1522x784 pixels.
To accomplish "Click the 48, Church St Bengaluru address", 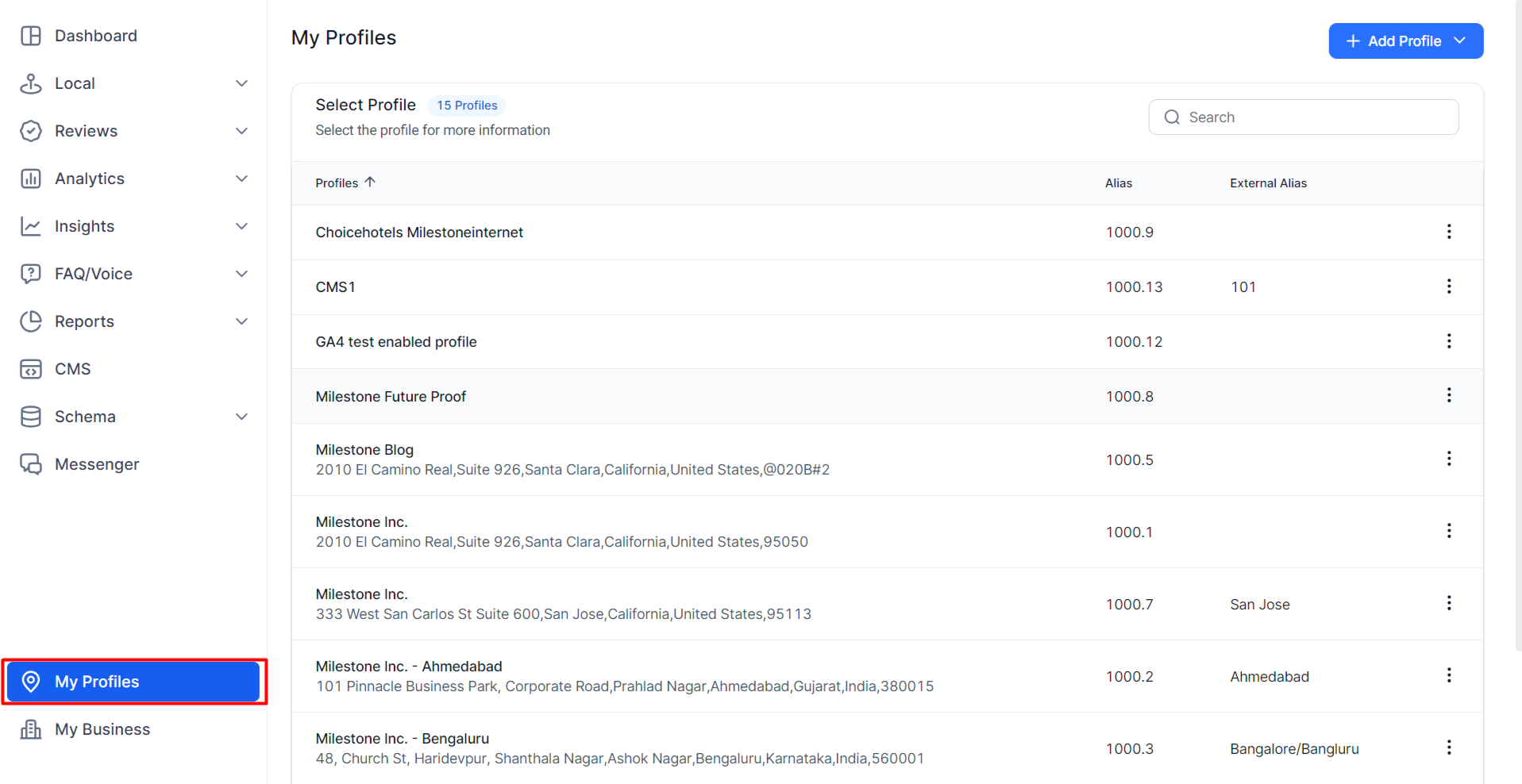I will click(620, 759).
